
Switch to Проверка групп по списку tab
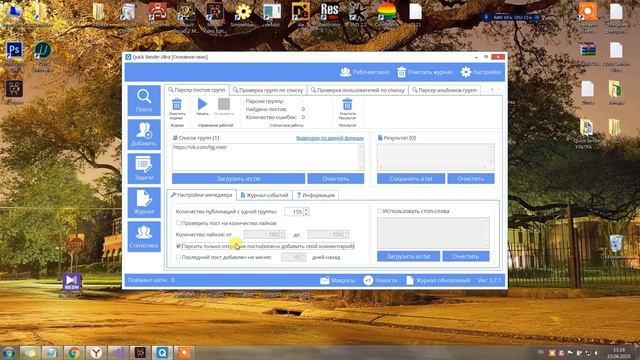268,90
